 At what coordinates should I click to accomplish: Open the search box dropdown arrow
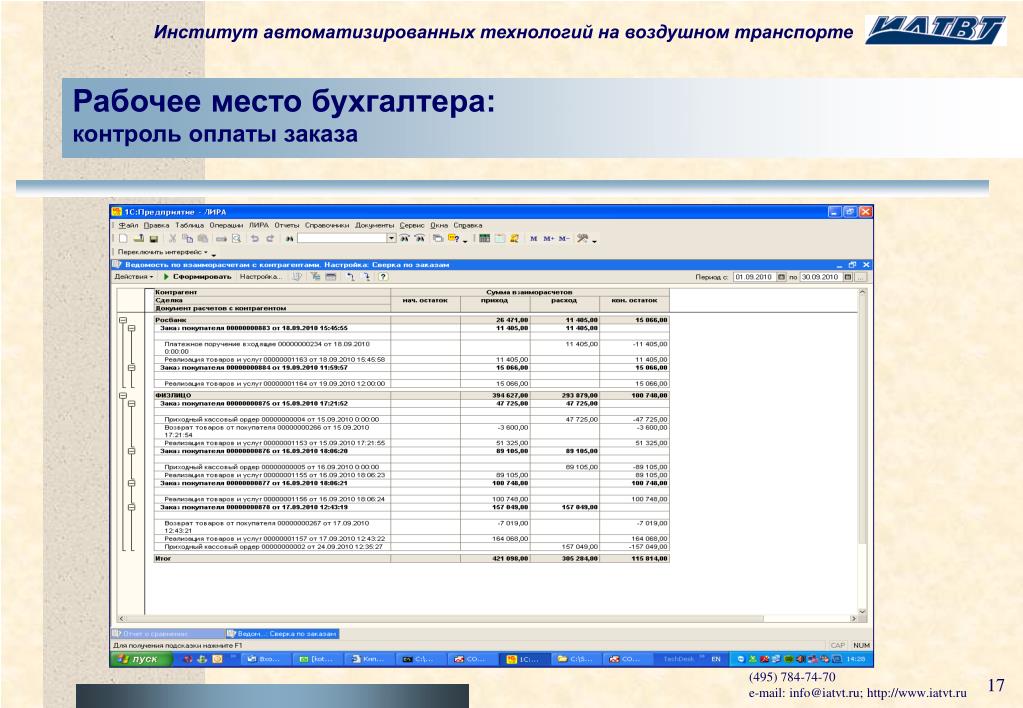[x=391, y=239]
